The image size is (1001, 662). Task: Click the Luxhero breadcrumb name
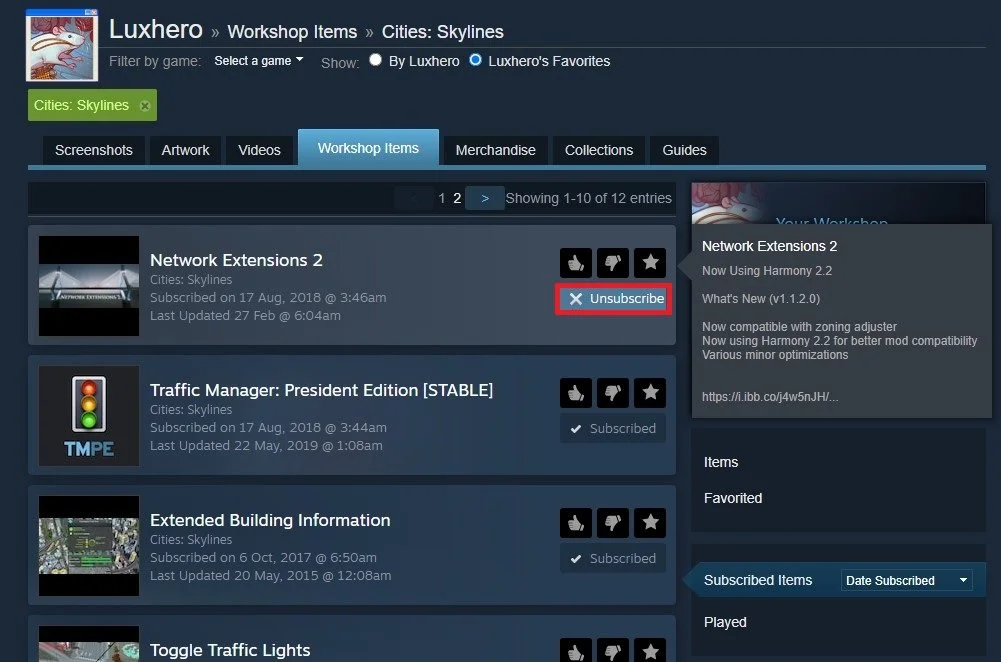click(156, 29)
